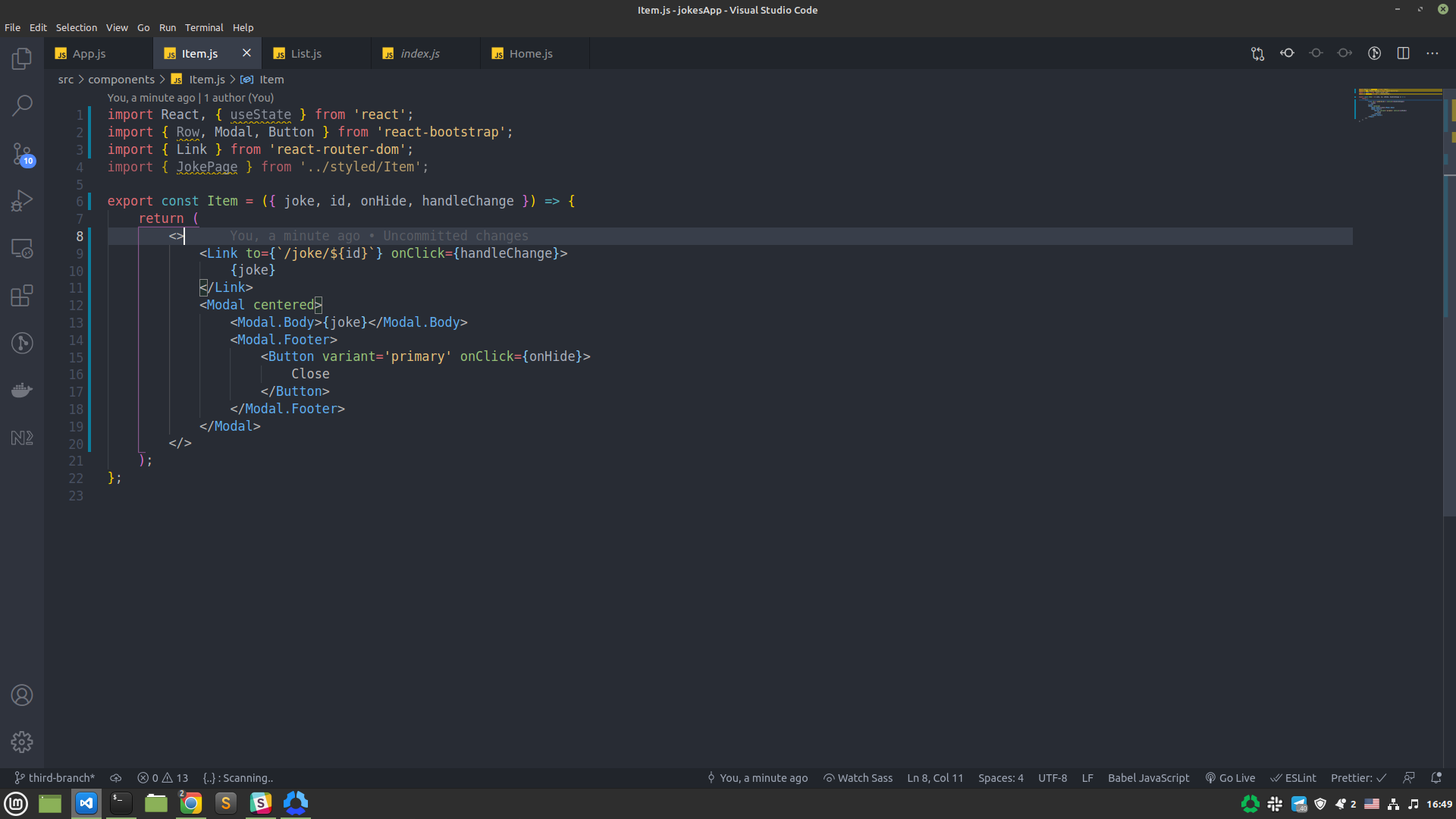Image resolution: width=1456 pixels, height=819 pixels.
Task: Click errors and warnings count in status bar
Action: pyautogui.click(x=162, y=778)
